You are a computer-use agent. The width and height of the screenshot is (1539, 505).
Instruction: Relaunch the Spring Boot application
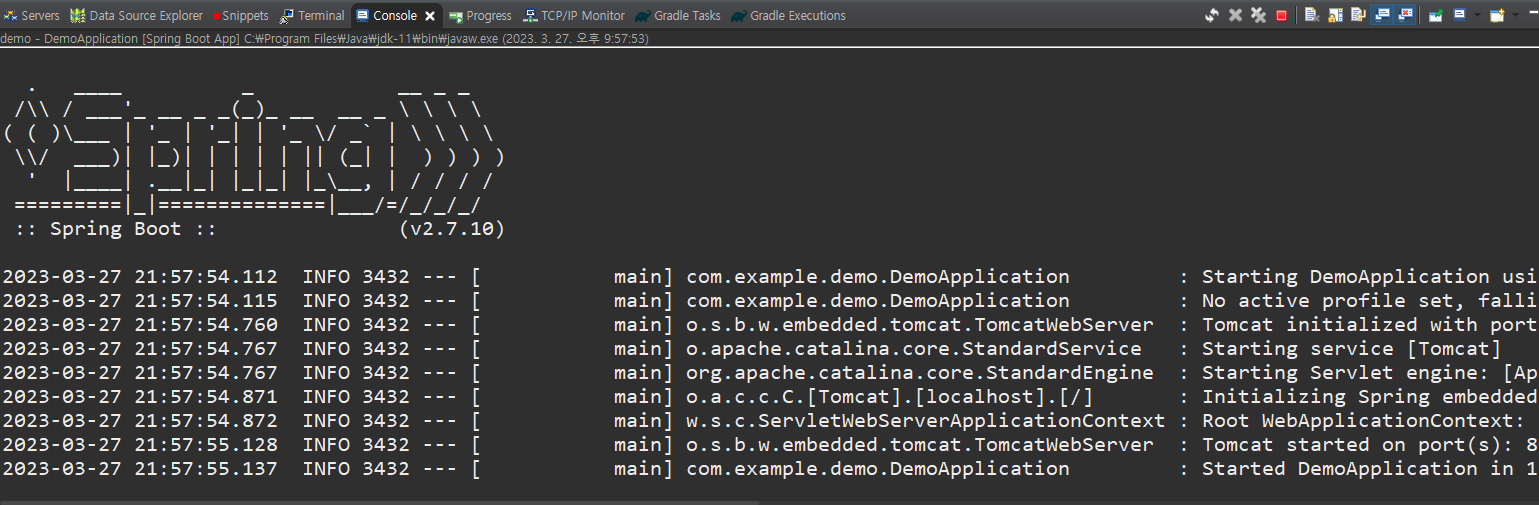(1212, 15)
